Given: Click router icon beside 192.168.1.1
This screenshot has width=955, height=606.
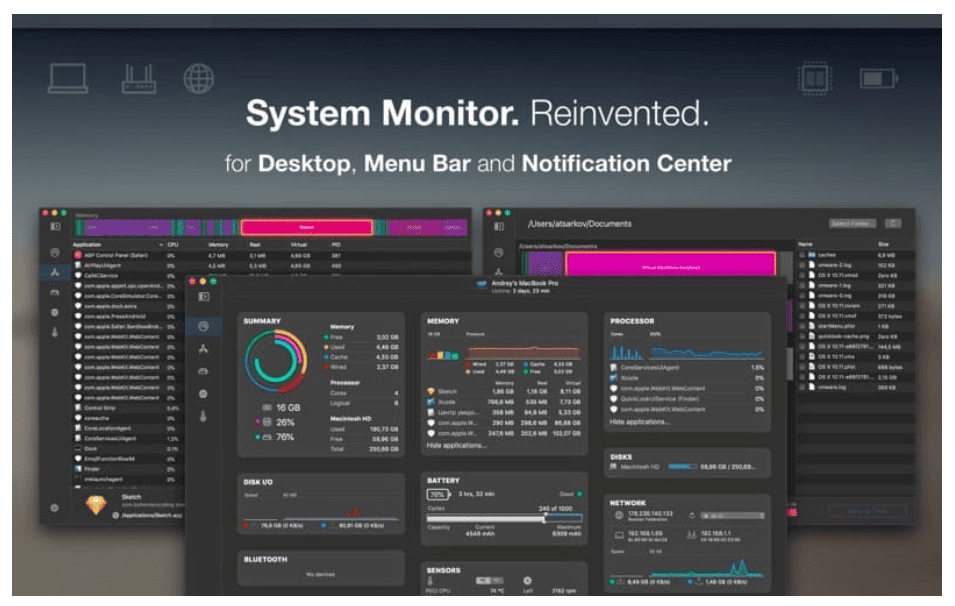Looking at the screenshot, I should pyautogui.click(x=691, y=535).
